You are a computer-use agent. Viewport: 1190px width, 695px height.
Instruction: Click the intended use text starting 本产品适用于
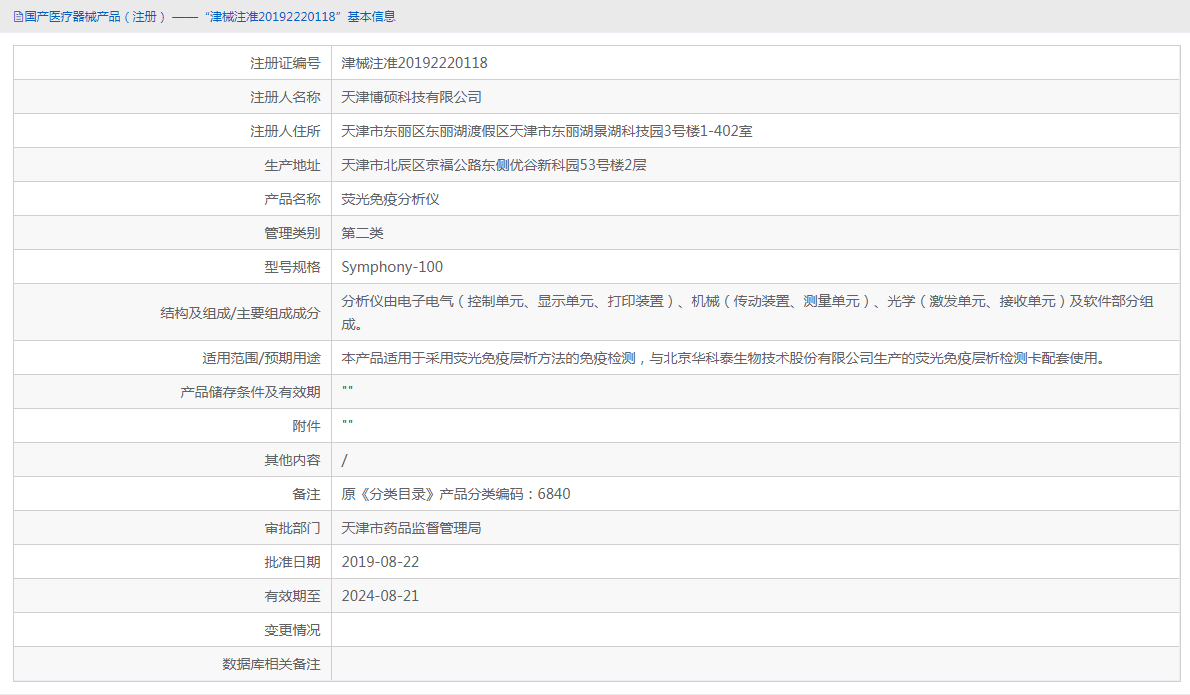click(x=722, y=358)
